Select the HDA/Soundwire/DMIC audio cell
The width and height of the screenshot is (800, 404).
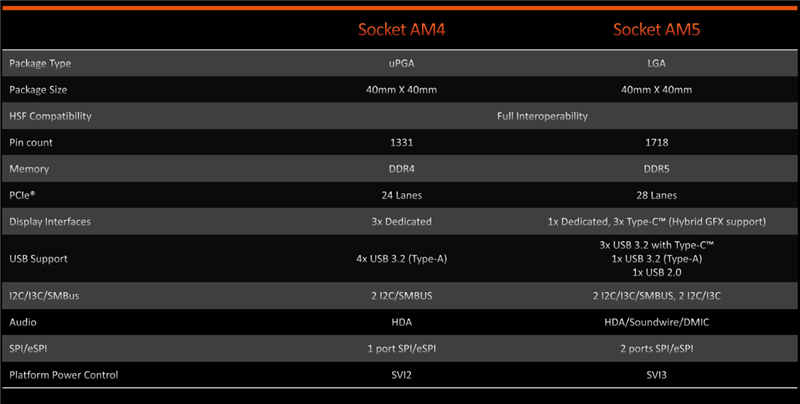(656, 322)
